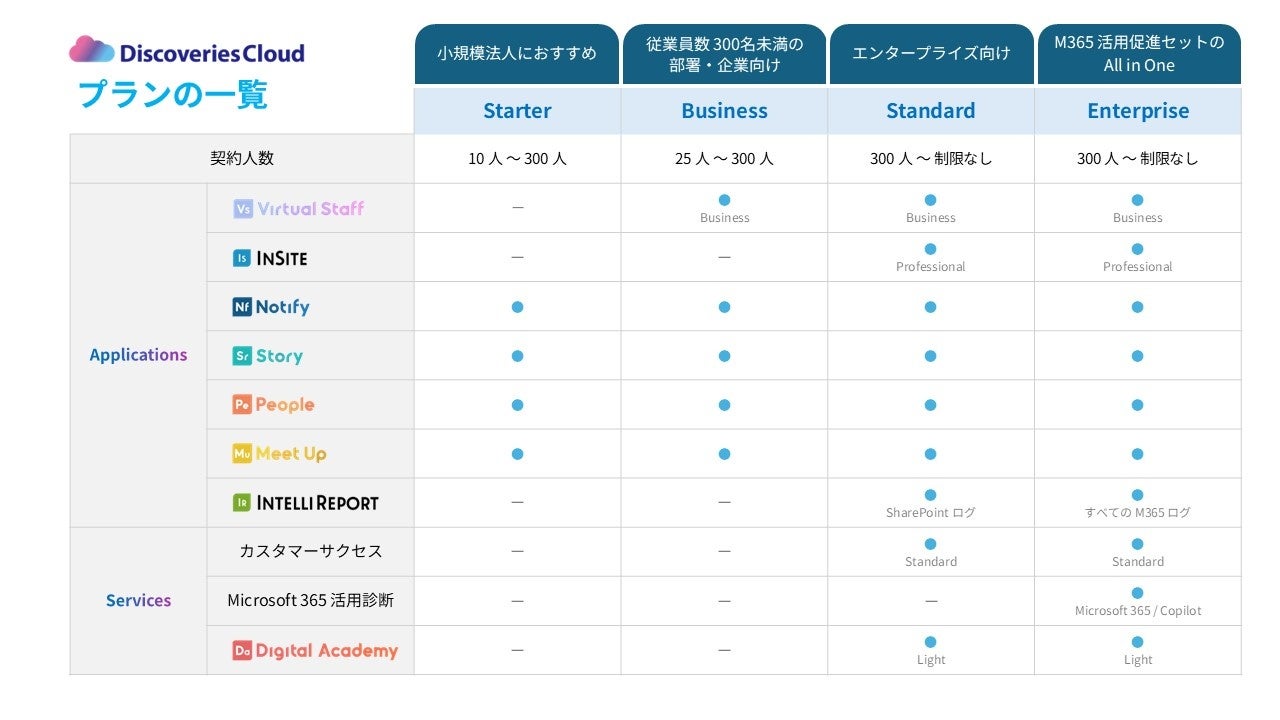This screenshot has height=720, width=1280.
Task: Click the Story Sr icon
Action: point(242,356)
